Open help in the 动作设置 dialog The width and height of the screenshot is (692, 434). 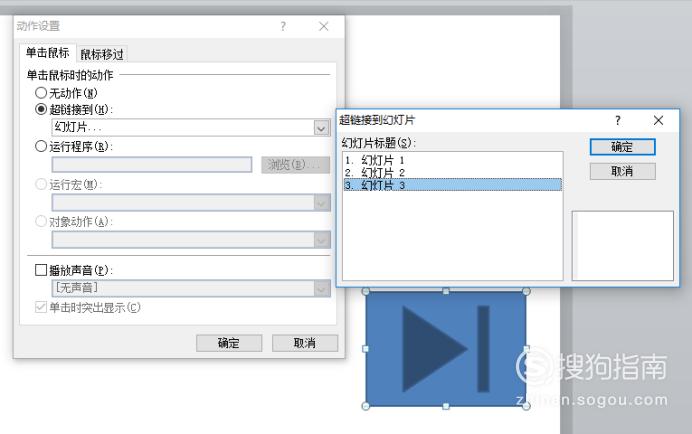tap(283, 26)
